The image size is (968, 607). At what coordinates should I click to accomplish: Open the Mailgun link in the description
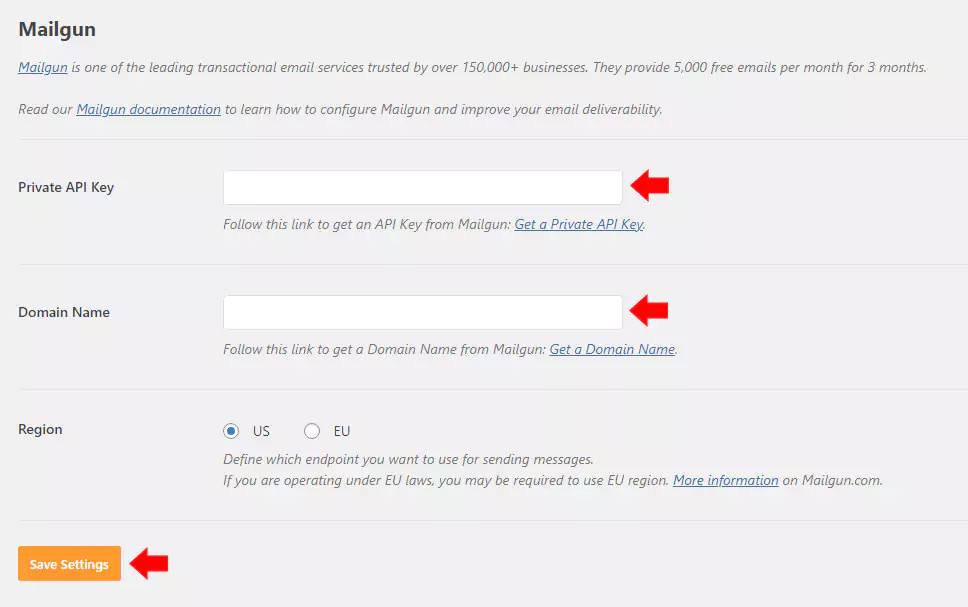pyautogui.click(x=43, y=67)
